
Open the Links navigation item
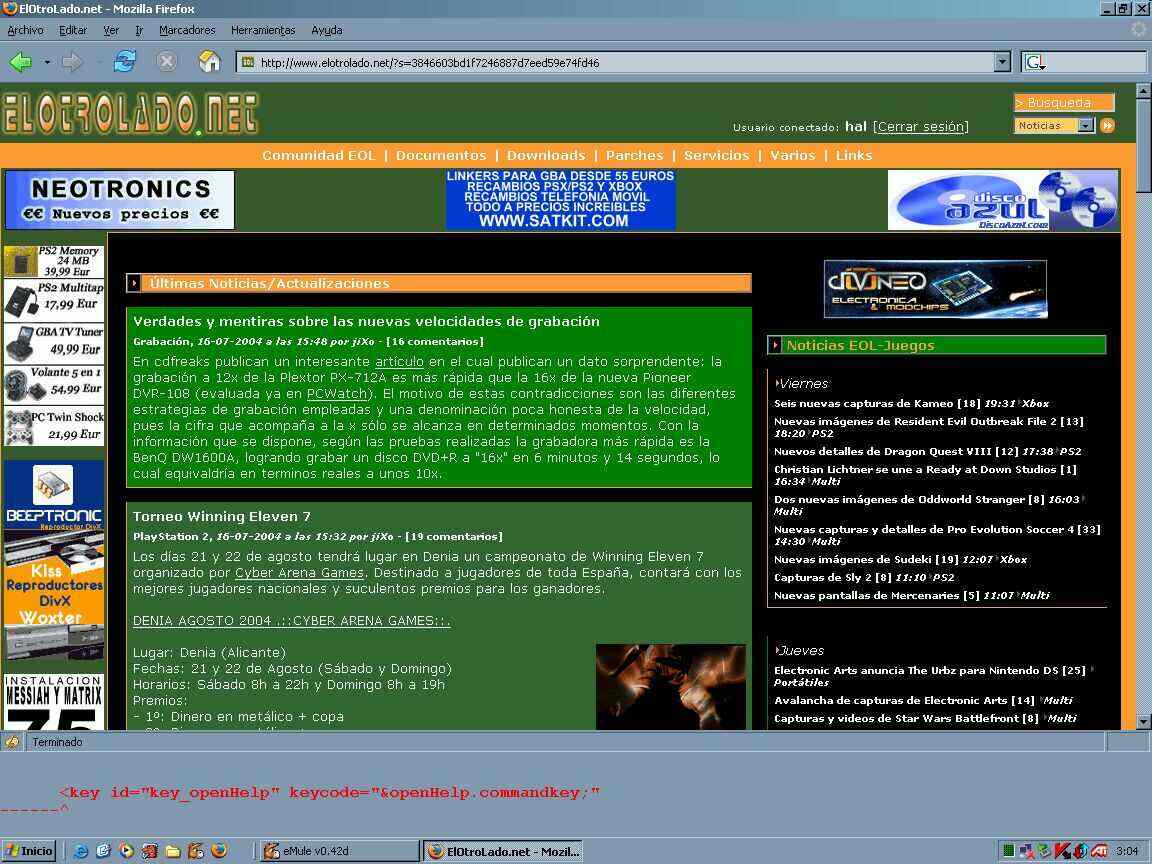tap(854, 155)
